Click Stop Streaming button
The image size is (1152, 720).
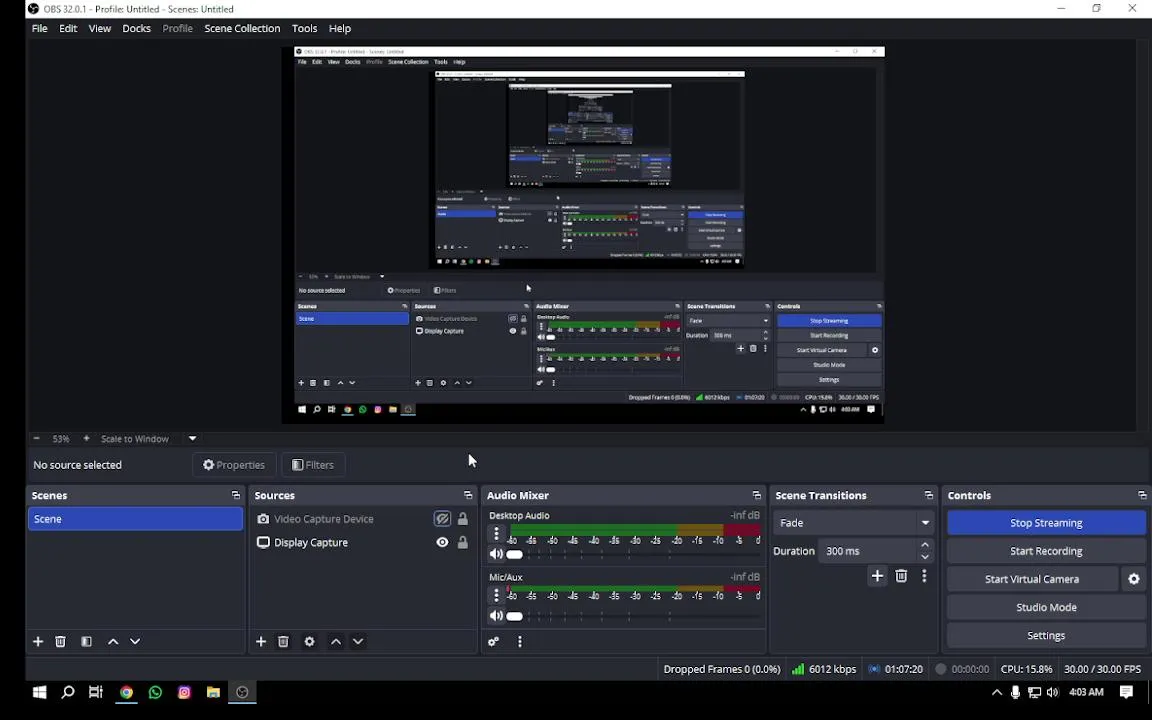coord(1046,523)
